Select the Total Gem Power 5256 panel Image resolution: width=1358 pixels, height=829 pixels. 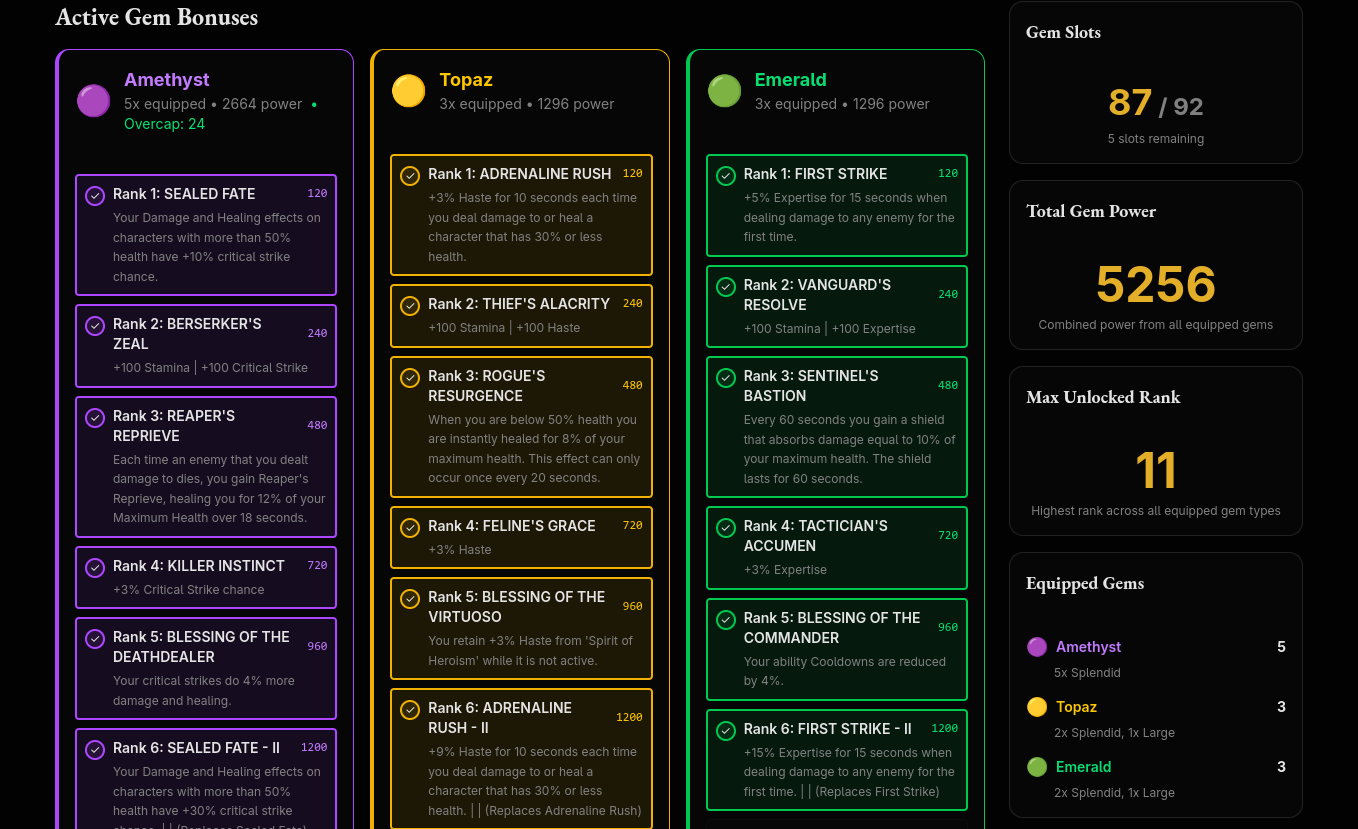pyautogui.click(x=1155, y=265)
